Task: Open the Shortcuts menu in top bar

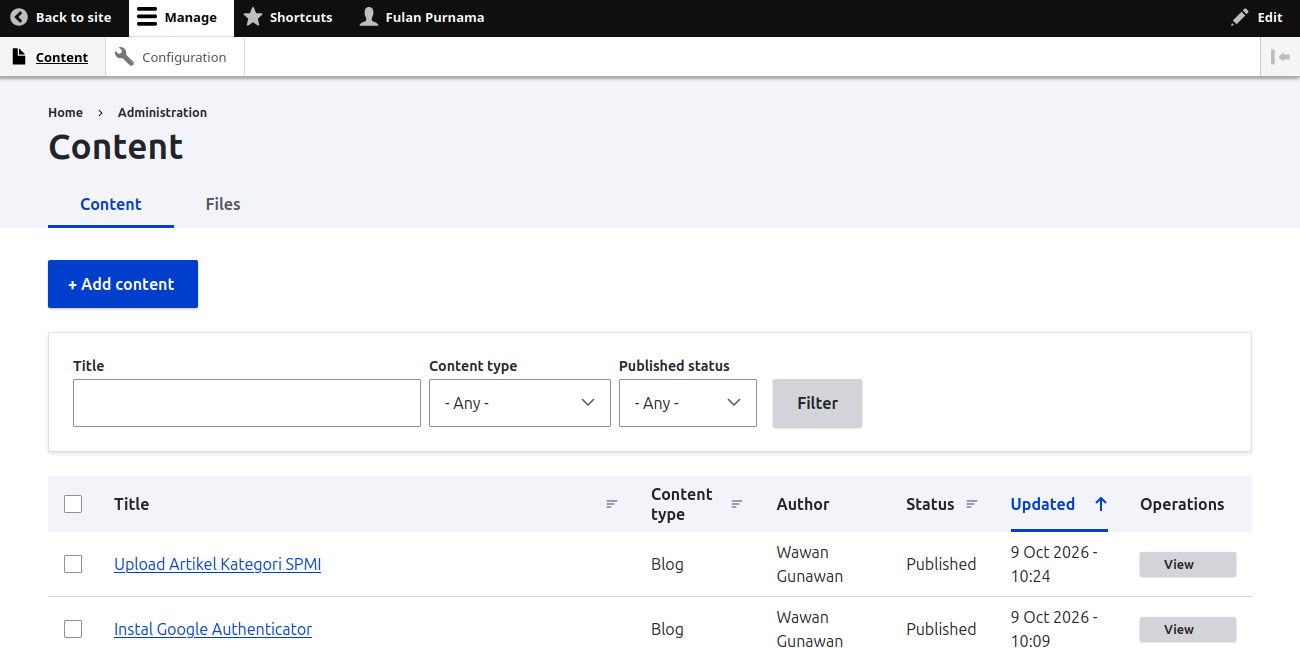Action: [288, 18]
